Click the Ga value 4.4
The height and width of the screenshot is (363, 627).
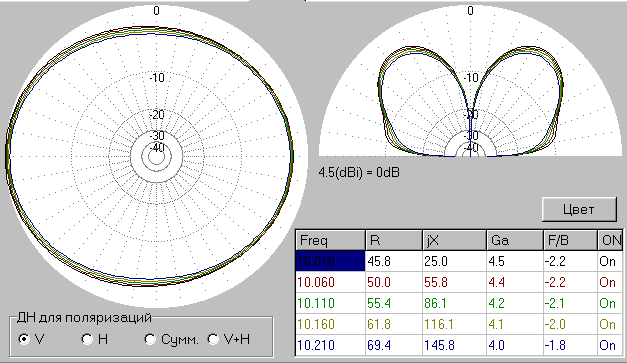click(515, 282)
